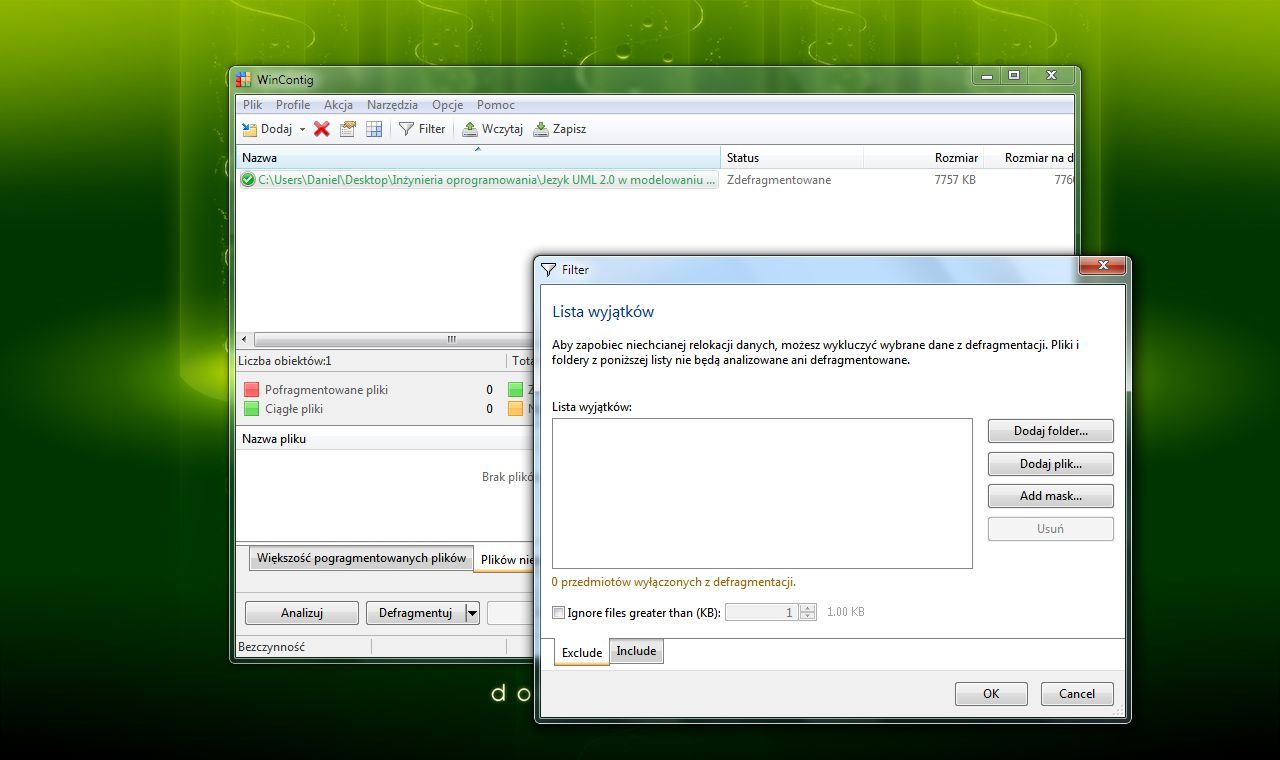Enable the Ignore files greater than checkbox
This screenshot has height=760, width=1280.
click(559, 613)
